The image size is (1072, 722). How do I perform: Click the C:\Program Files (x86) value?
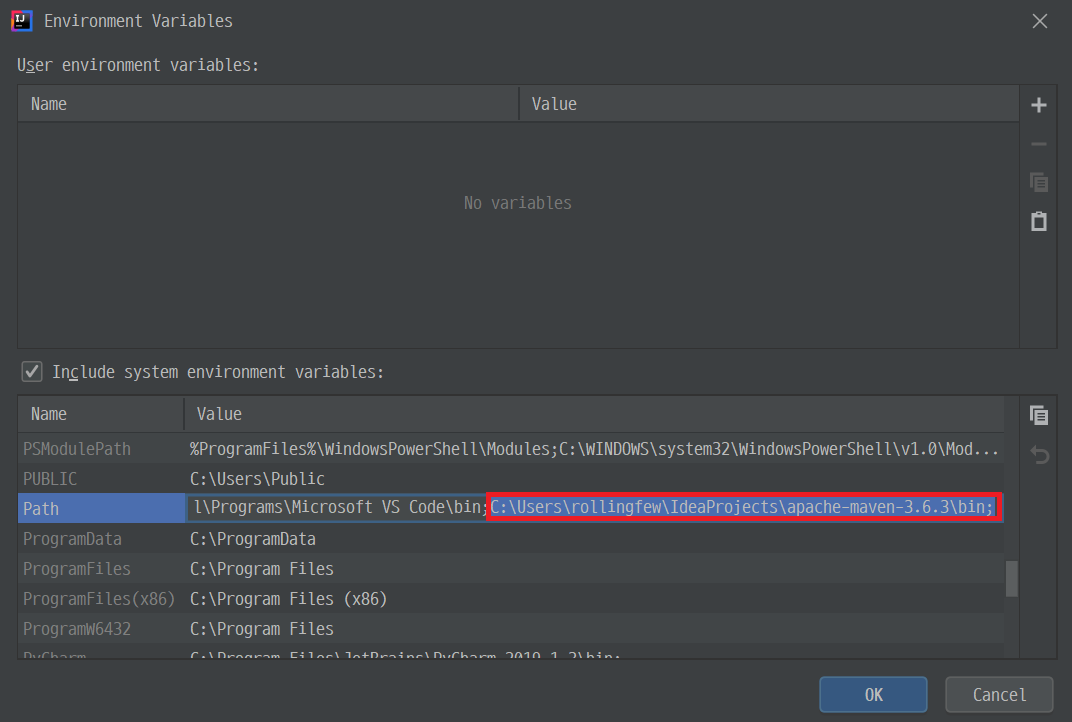(289, 599)
